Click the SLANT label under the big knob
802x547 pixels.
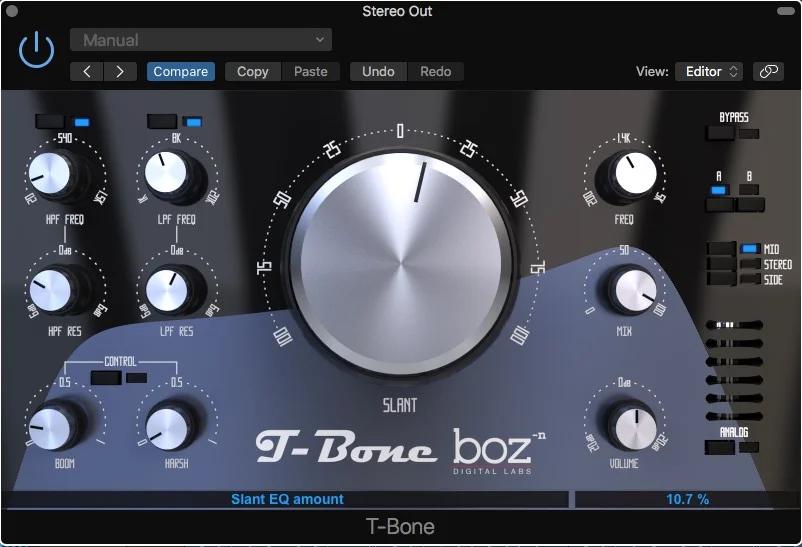tap(400, 405)
